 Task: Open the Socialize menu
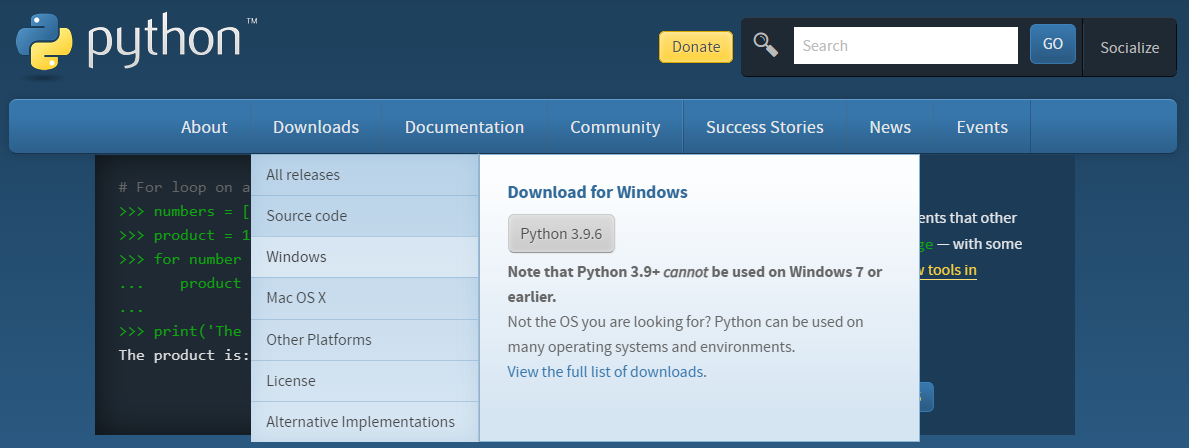(1129, 48)
